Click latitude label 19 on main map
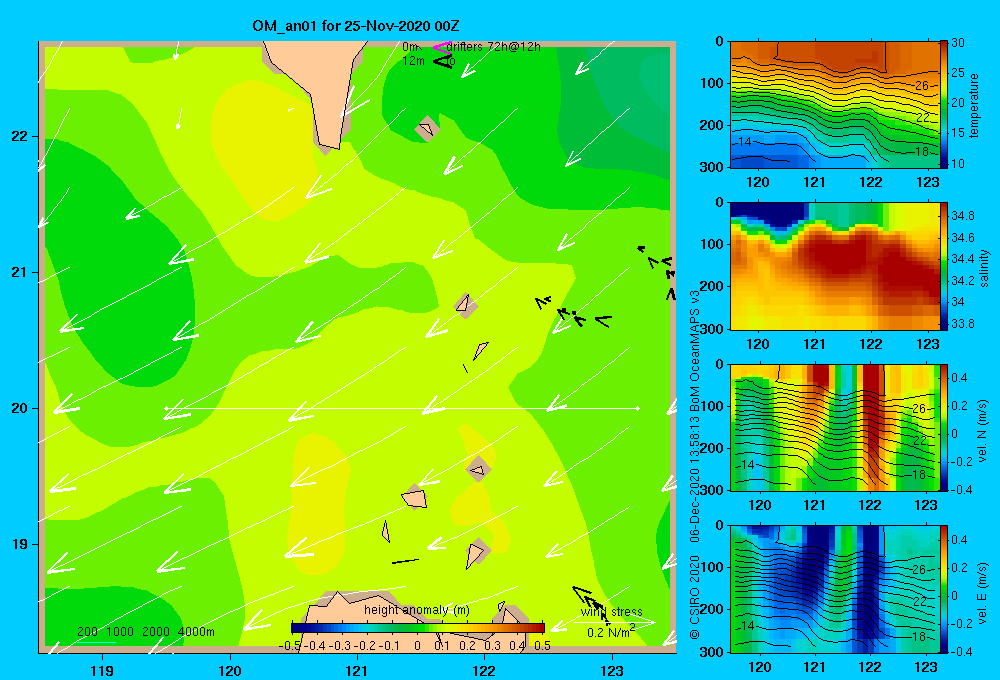This screenshot has width=1000, height=680. click(x=20, y=544)
